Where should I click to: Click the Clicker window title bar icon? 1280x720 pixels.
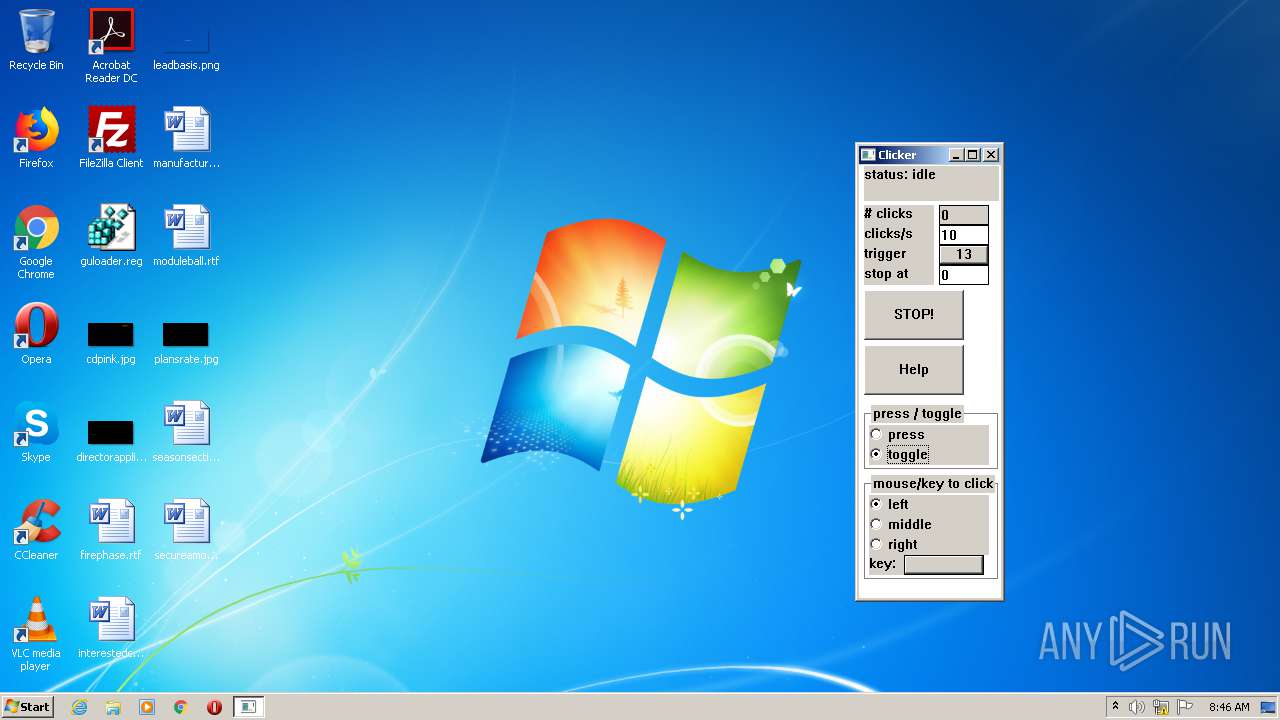coord(868,155)
